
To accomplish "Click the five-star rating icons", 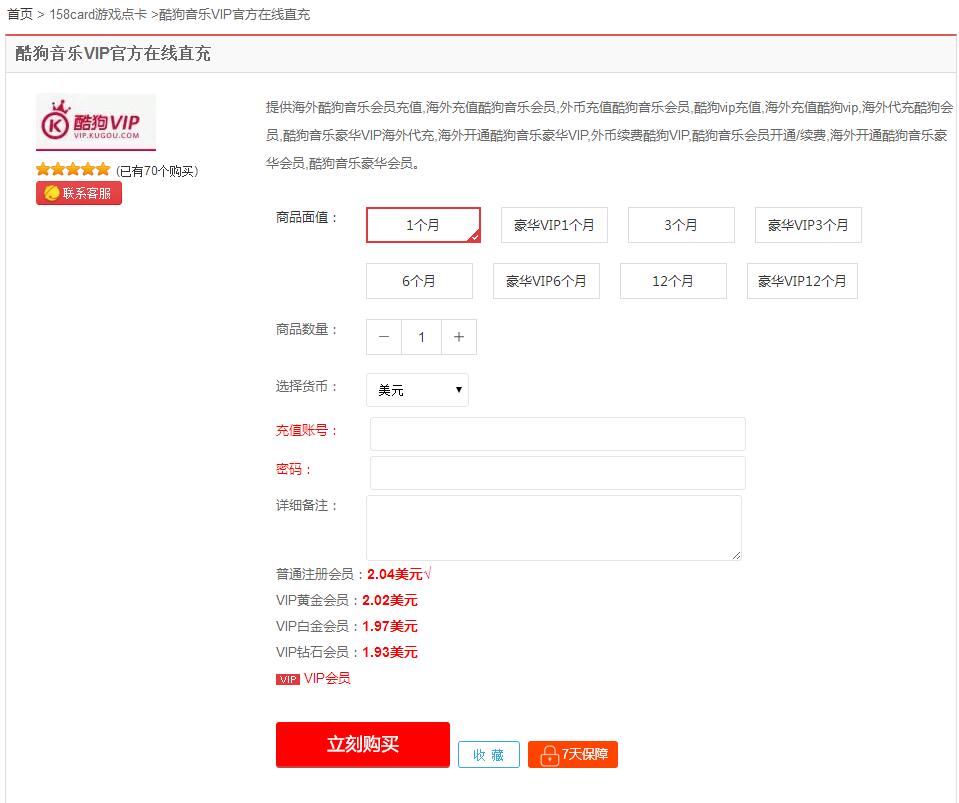I will (x=73, y=170).
